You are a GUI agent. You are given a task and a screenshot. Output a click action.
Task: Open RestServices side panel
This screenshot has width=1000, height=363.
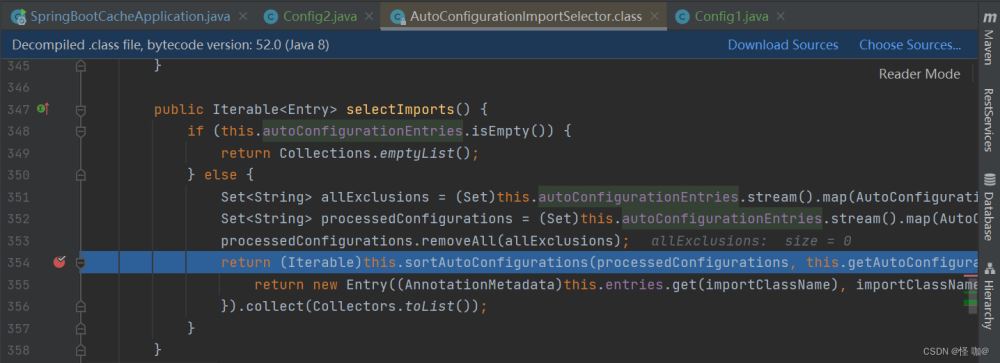tap(989, 120)
